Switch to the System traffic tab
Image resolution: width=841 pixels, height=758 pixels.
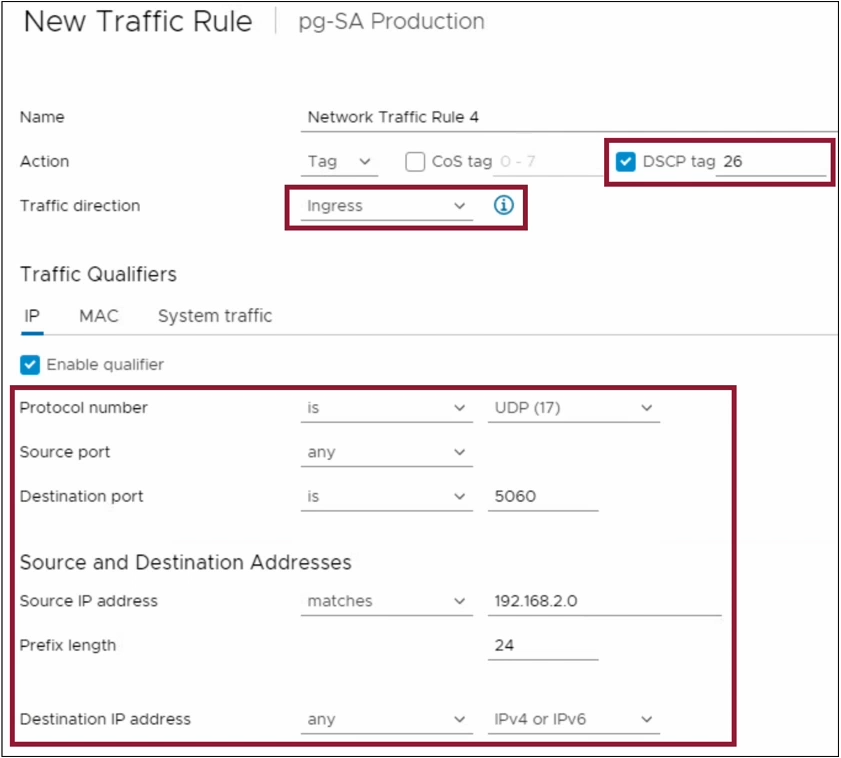tap(213, 316)
